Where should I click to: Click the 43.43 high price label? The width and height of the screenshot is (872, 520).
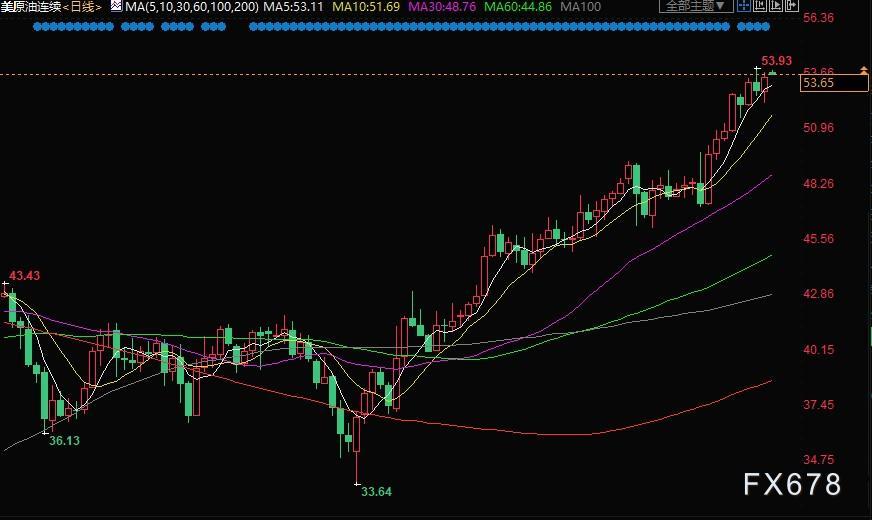24,275
